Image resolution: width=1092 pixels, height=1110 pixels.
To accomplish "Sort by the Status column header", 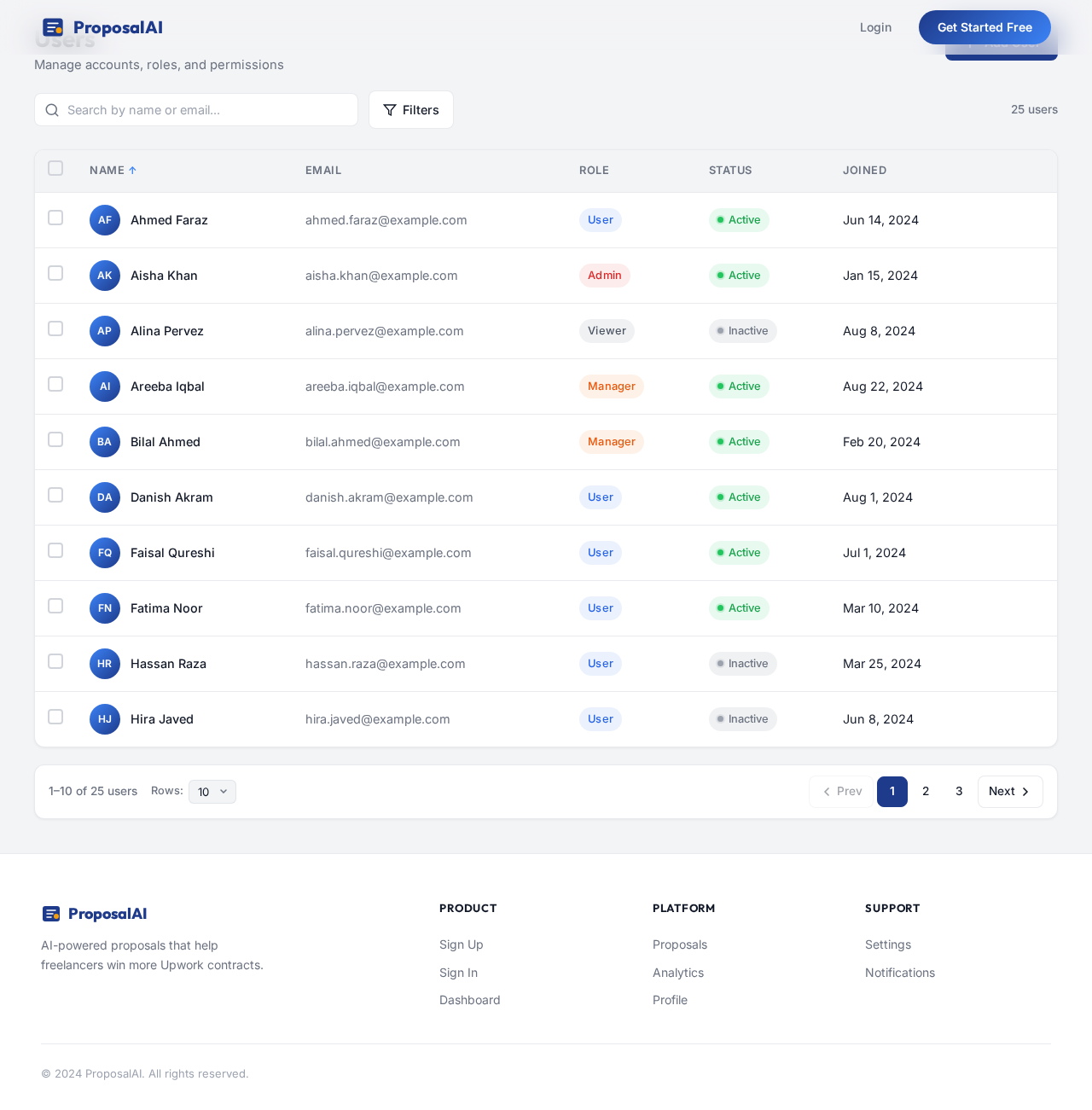I will [730, 171].
